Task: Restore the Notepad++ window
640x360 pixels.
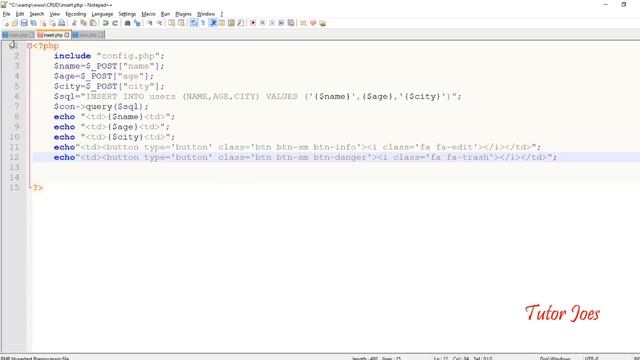Action: (x=624, y=4)
